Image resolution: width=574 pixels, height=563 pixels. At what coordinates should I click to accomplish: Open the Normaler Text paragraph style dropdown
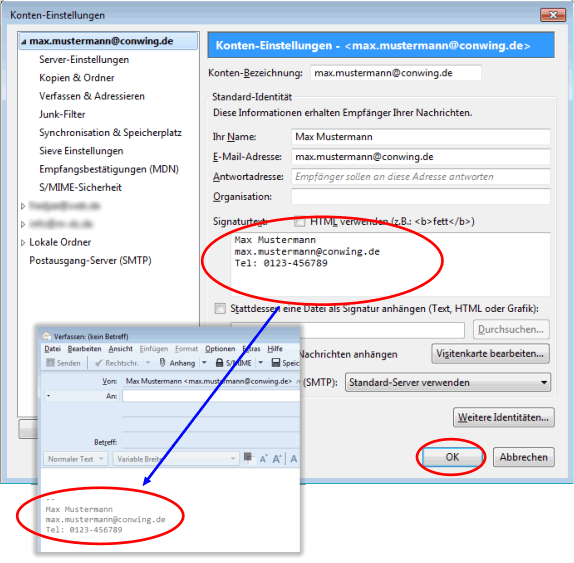(76, 459)
